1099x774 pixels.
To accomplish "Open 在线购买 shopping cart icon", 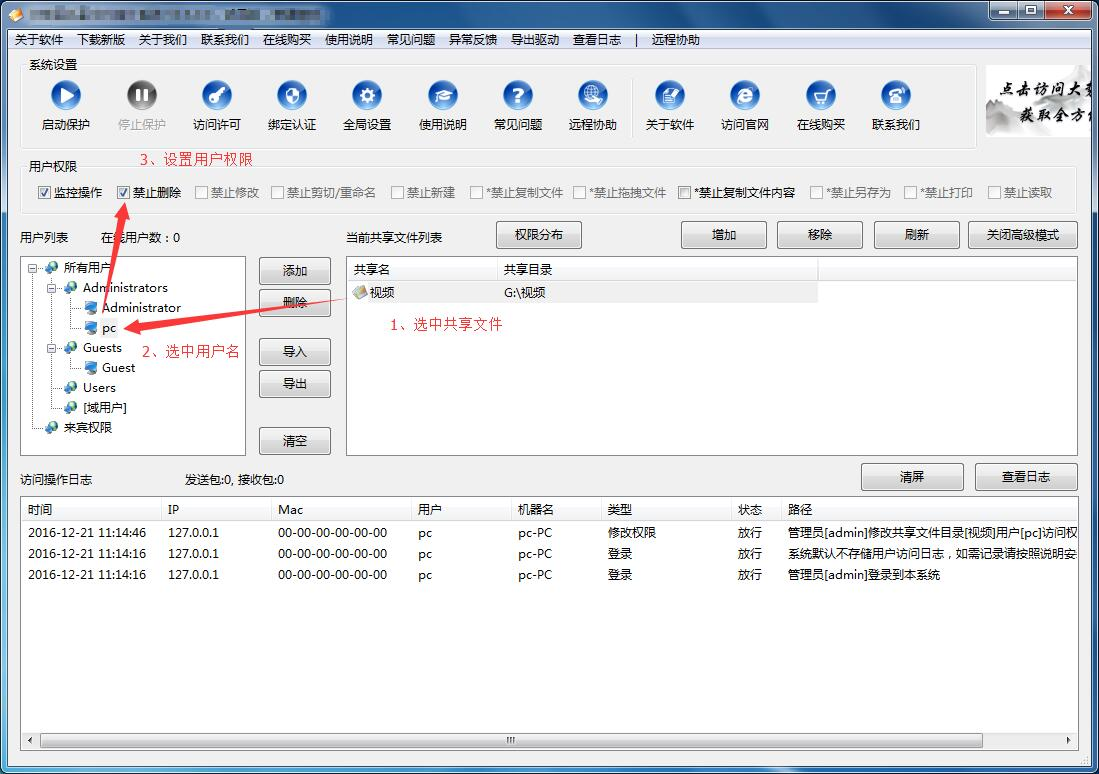I will pyautogui.click(x=821, y=96).
